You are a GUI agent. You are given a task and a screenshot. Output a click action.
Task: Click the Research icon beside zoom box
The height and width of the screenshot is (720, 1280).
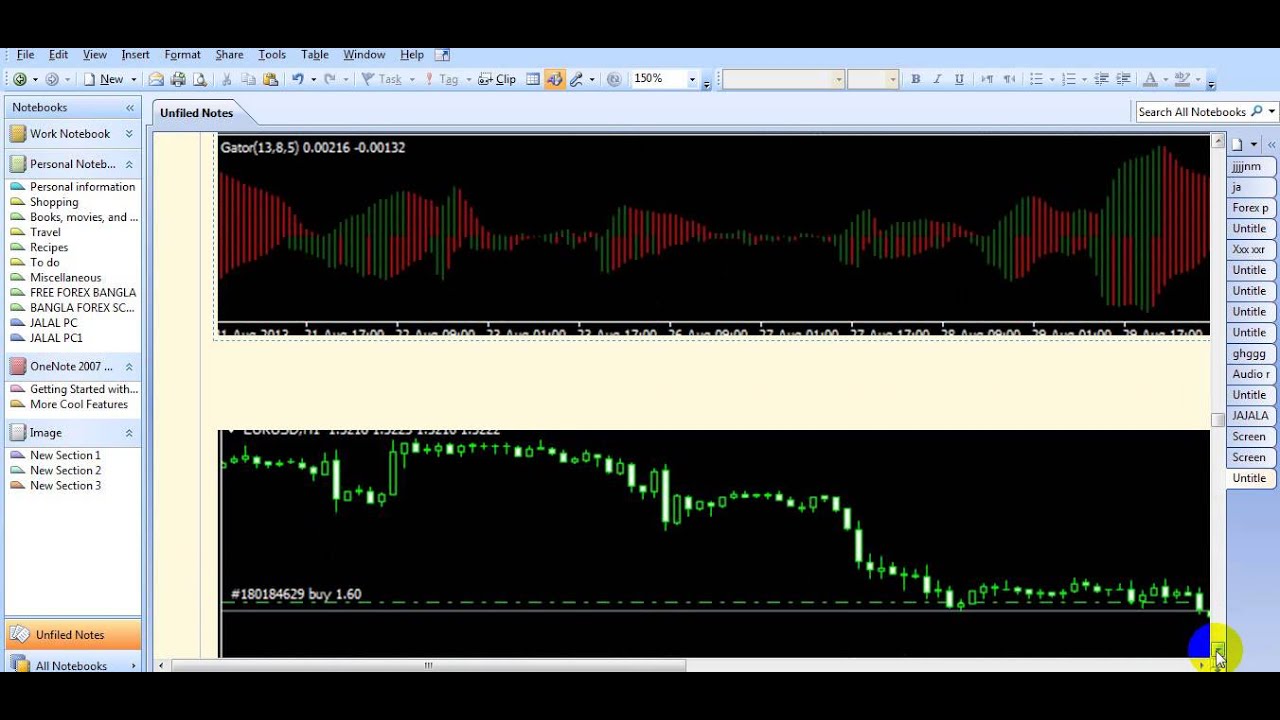click(614, 79)
